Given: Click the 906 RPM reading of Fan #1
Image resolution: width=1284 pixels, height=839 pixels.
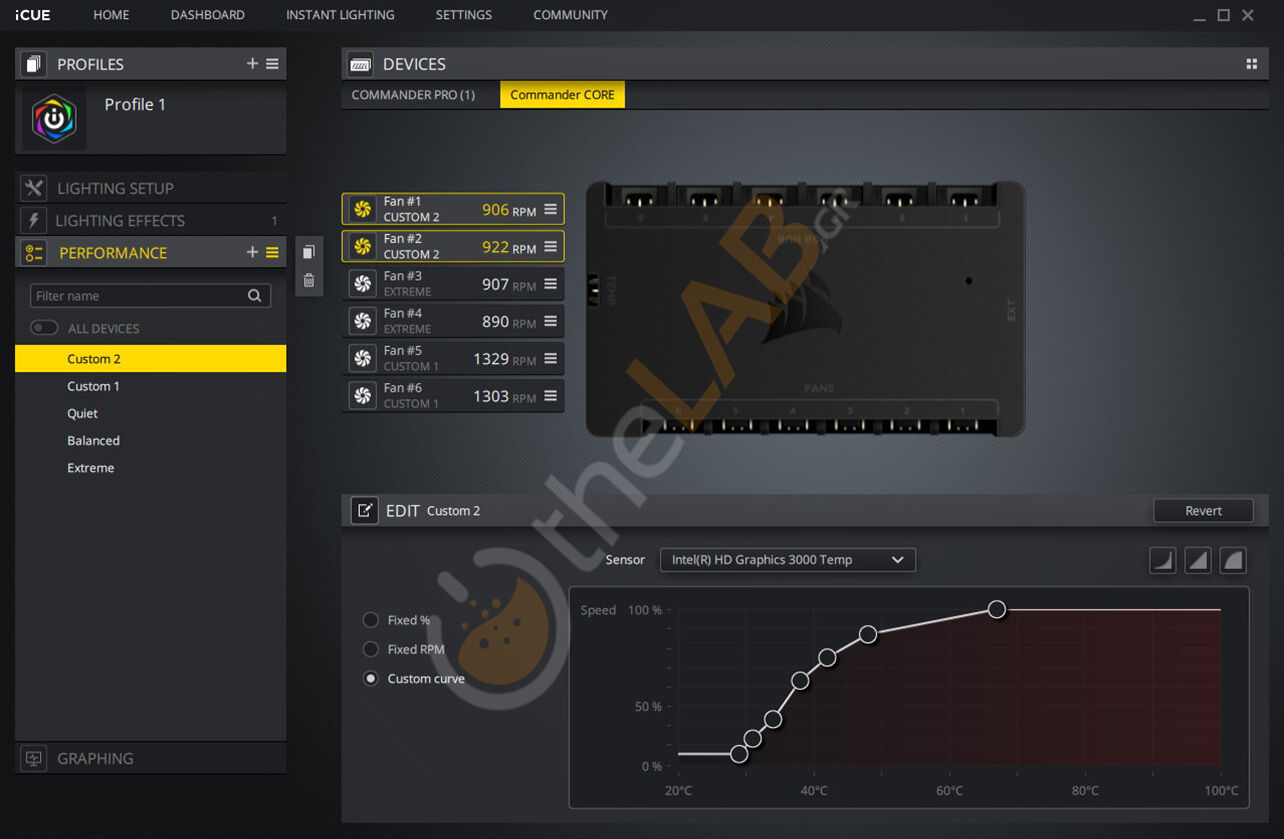Looking at the screenshot, I should tap(509, 210).
